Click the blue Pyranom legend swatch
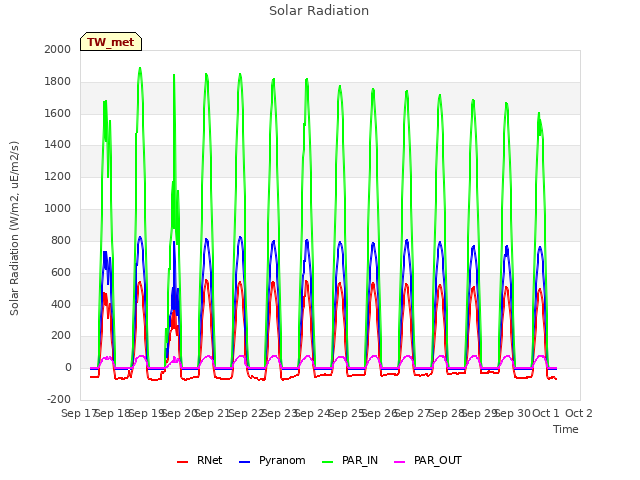The width and height of the screenshot is (640, 480). [244, 462]
